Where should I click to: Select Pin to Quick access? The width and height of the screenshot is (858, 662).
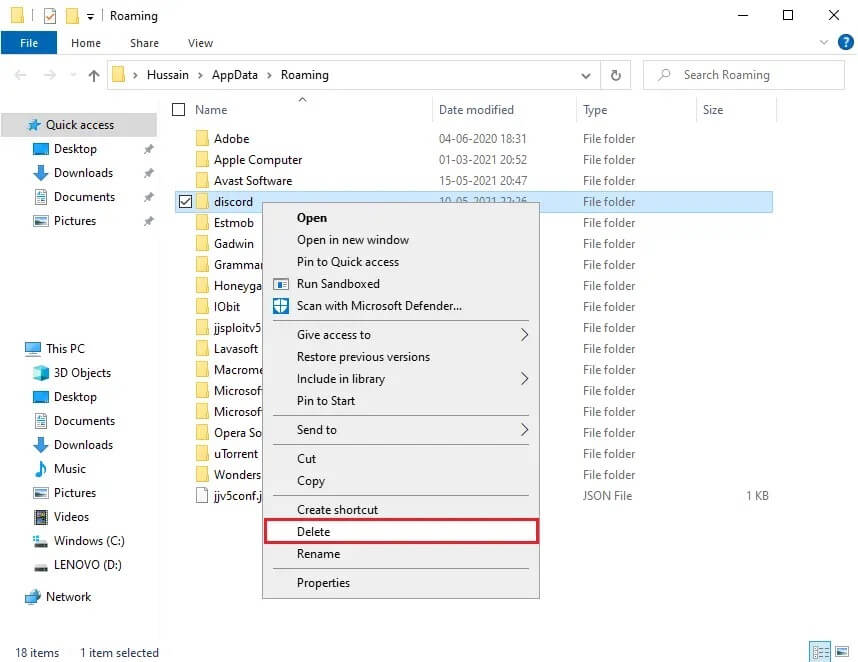click(401, 262)
